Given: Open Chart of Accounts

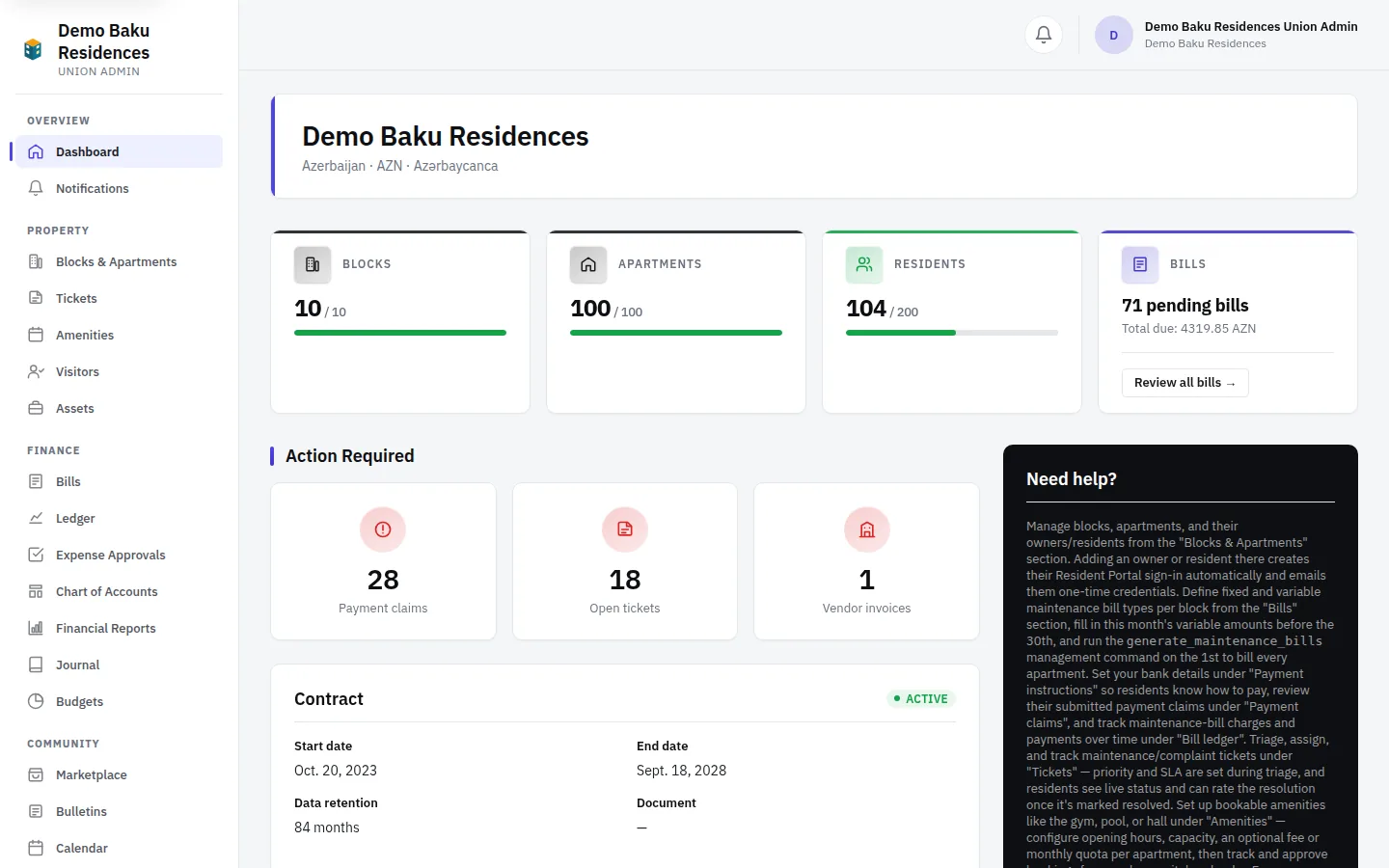Looking at the screenshot, I should 119,591.
